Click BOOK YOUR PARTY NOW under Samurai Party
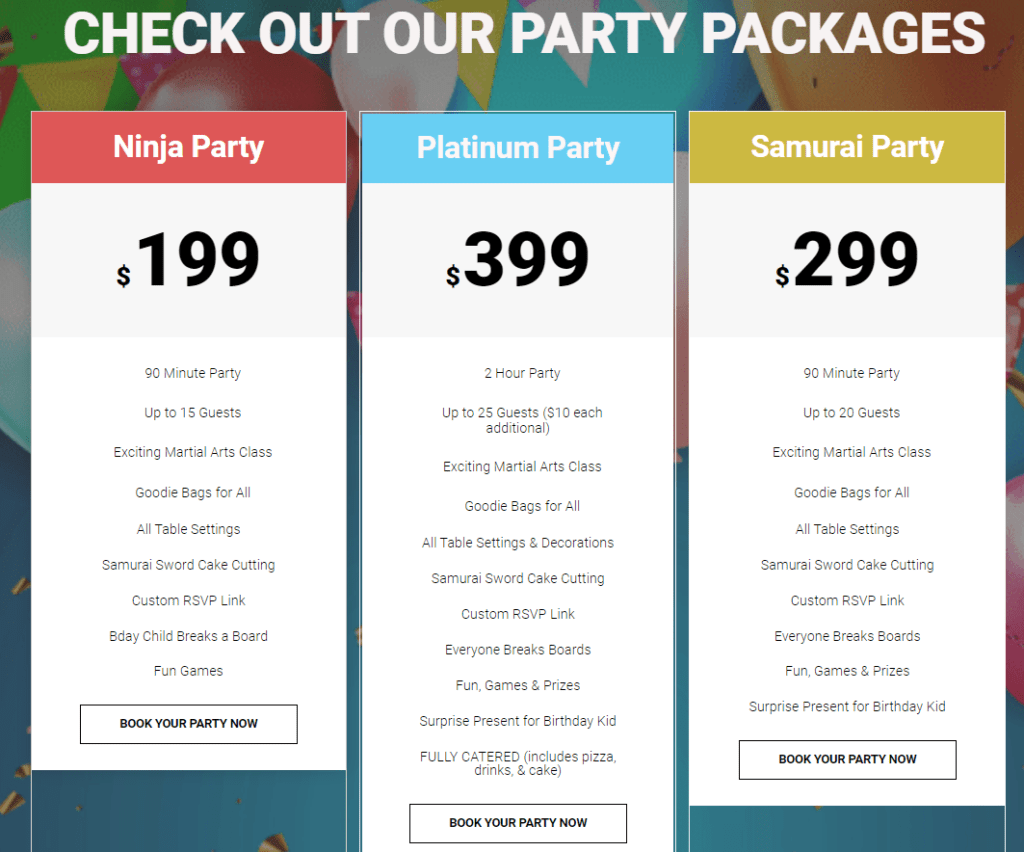1024x852 pixels. [847, 759]
